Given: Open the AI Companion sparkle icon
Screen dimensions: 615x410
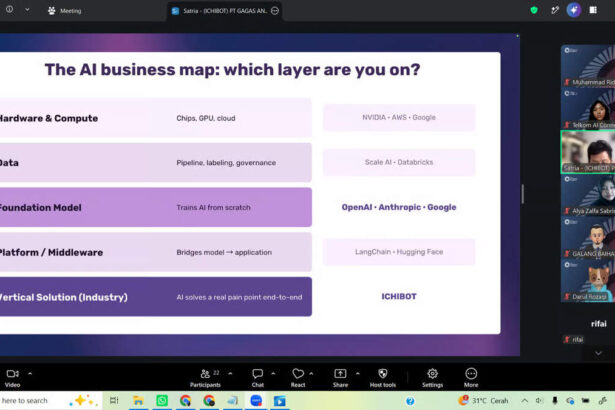Looking at the screenshot, I should click(573, 10).
